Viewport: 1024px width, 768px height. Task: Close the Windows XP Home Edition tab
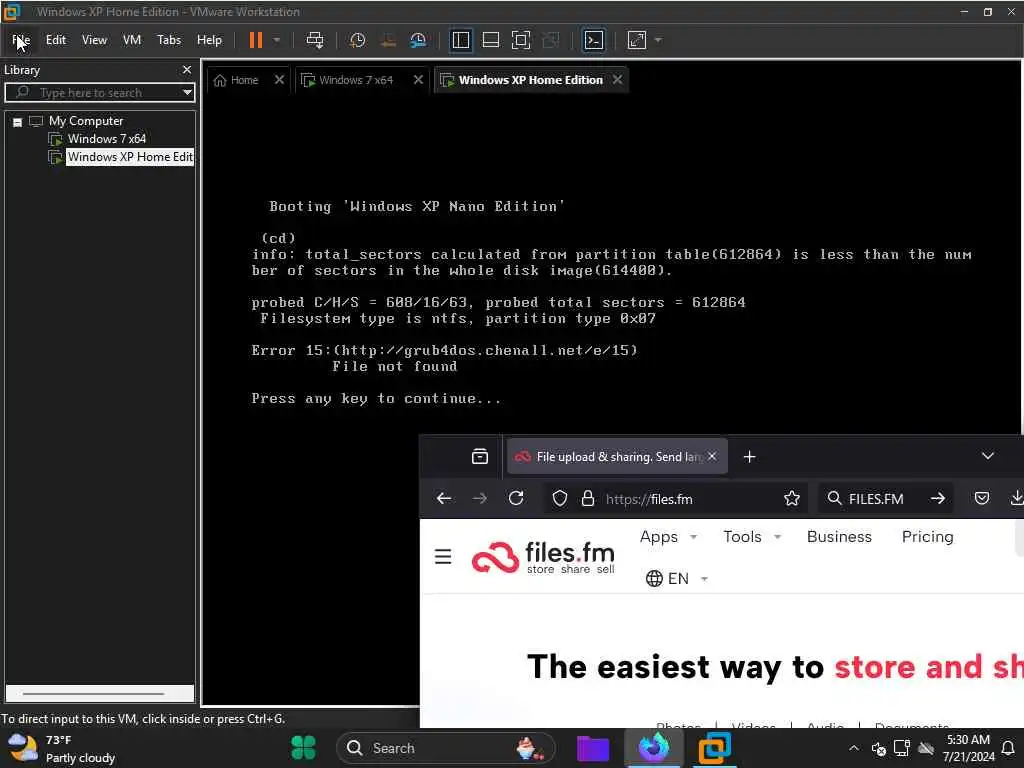pos(617,80)
